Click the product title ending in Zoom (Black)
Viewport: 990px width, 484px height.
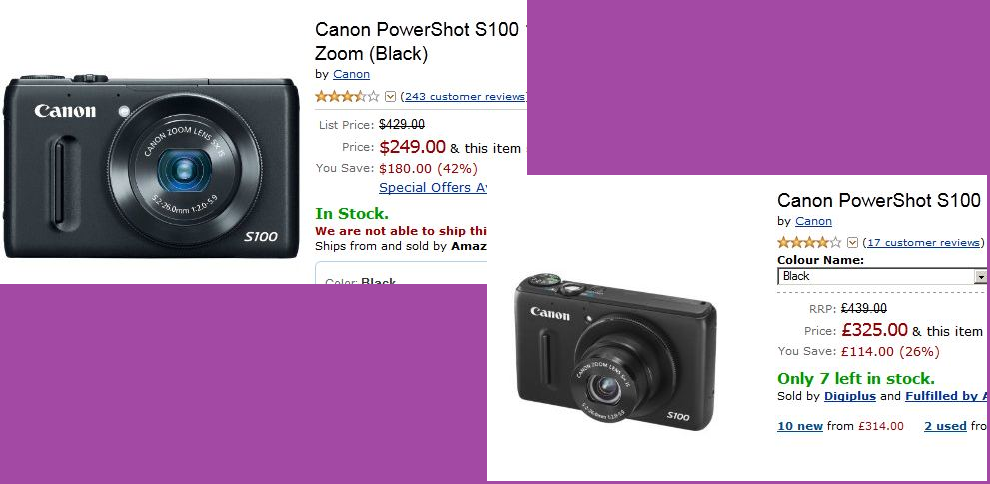coord(417,41)
